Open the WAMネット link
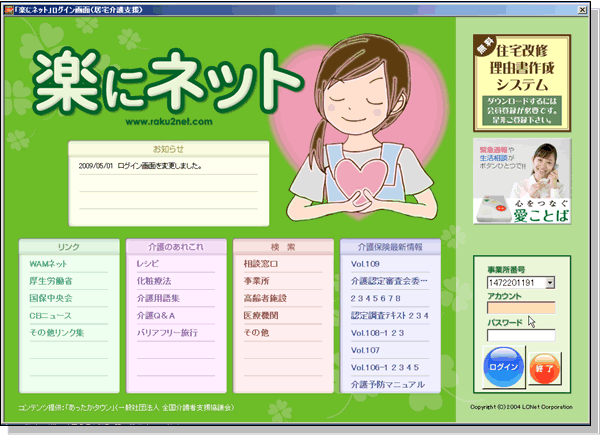Image resolution: width=601 pixels, height=435 pixels. (48, 264)
